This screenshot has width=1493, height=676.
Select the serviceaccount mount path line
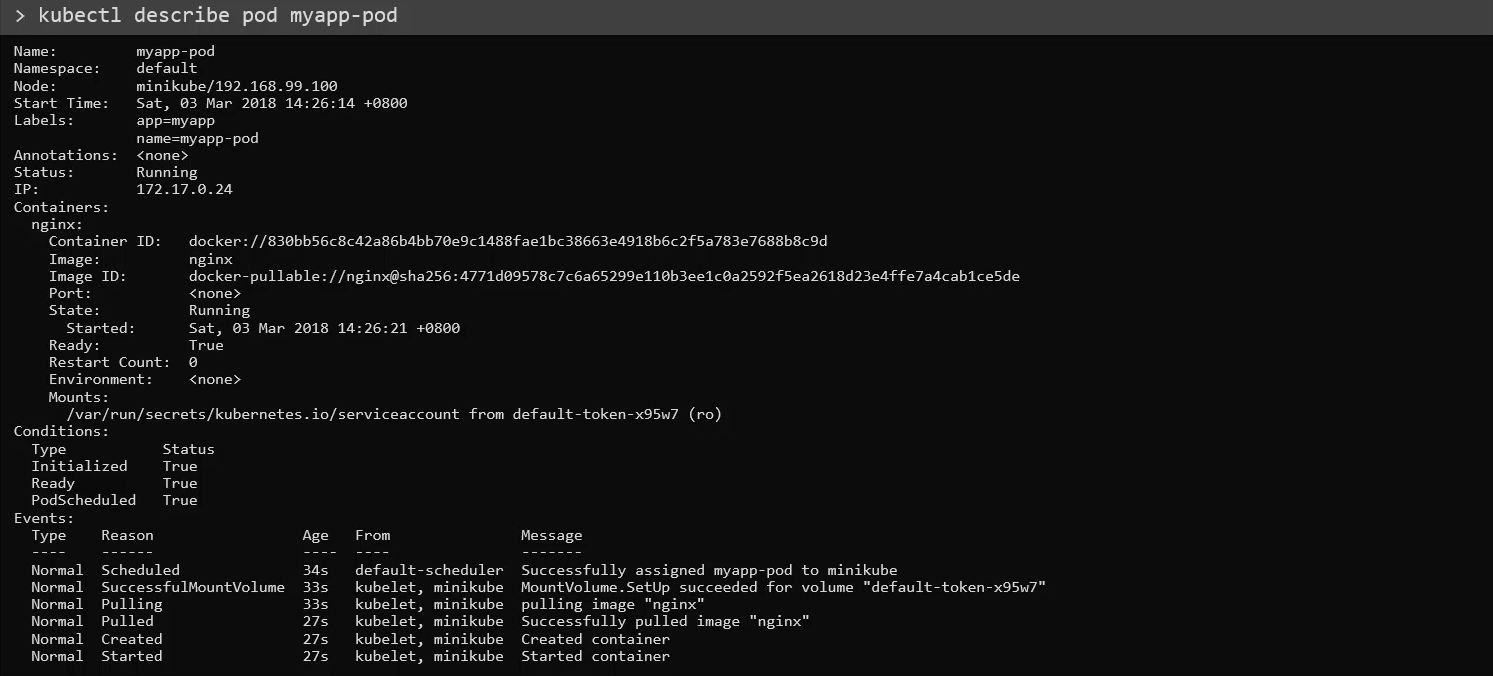coord(393,414)
